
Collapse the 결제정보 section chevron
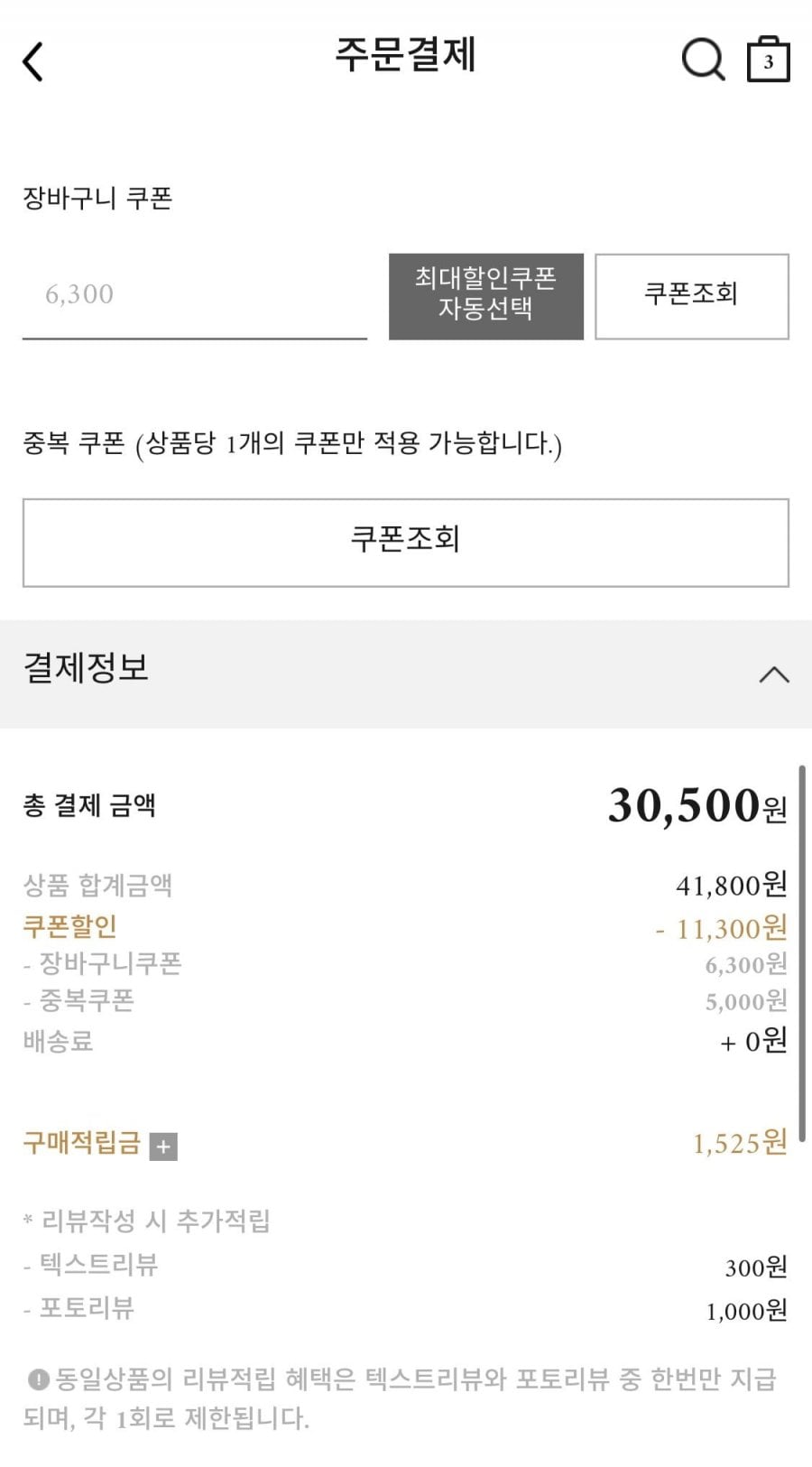[773, 674]
